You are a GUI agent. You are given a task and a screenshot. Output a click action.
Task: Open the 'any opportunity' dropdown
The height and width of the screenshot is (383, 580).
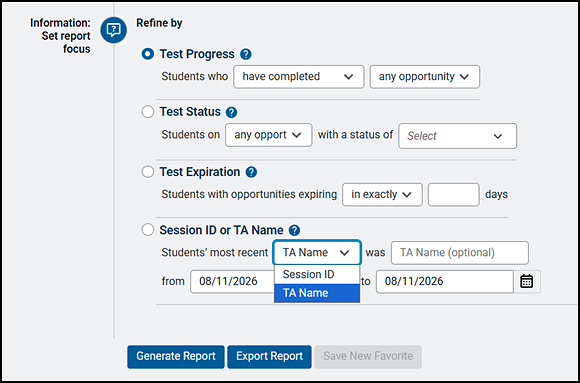pos(425,77)
